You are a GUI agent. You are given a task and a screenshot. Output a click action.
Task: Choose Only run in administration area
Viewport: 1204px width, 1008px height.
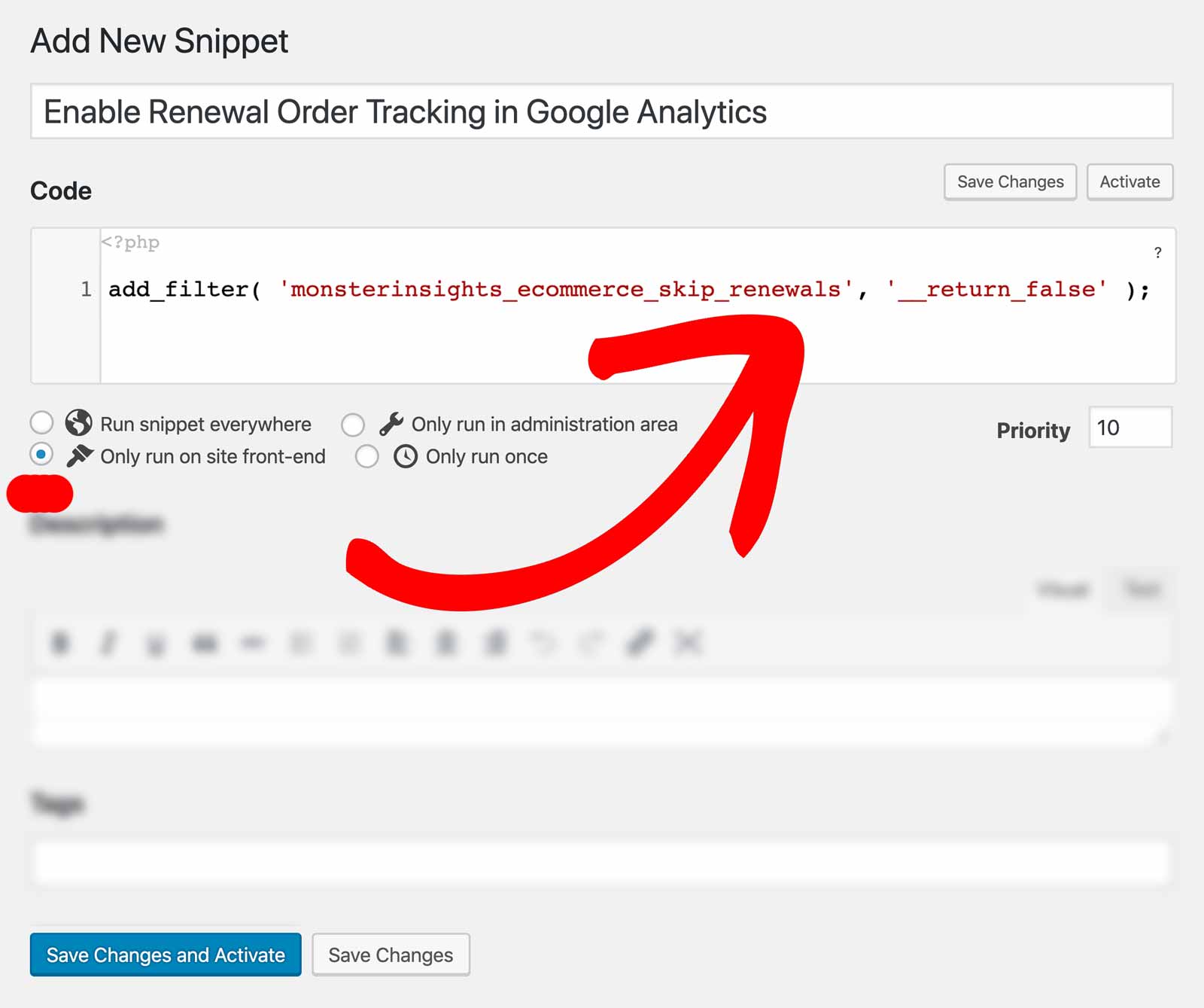tap(354, 423)
